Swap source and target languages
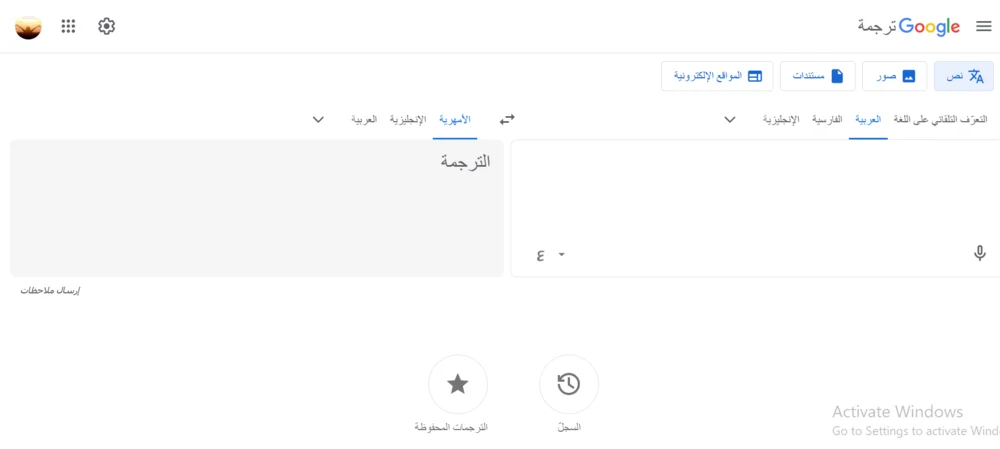The image size is (1000, 449). pyautogui.click(x=507, y=119)
